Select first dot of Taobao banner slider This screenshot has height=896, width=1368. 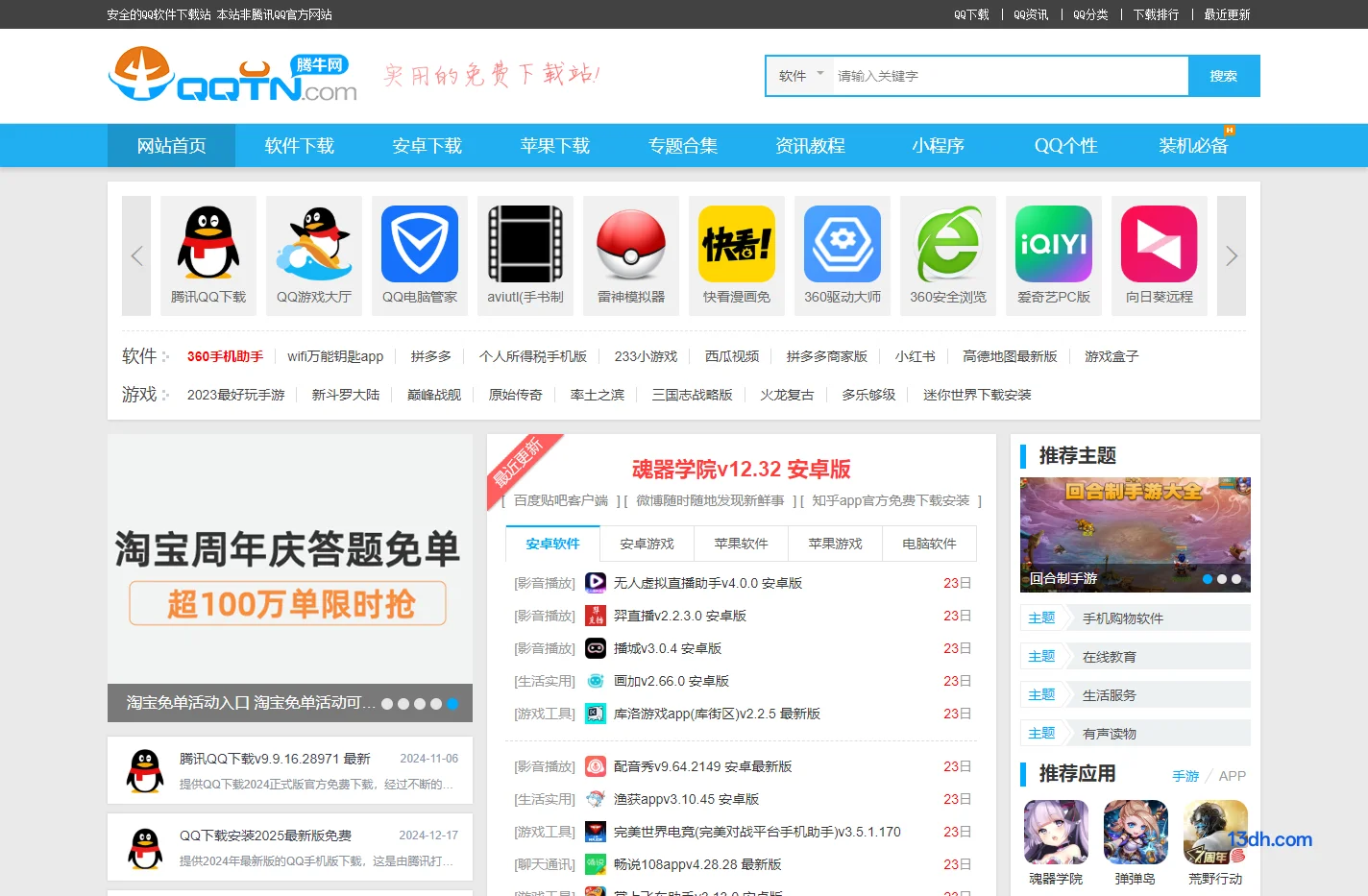coord(387,704)
